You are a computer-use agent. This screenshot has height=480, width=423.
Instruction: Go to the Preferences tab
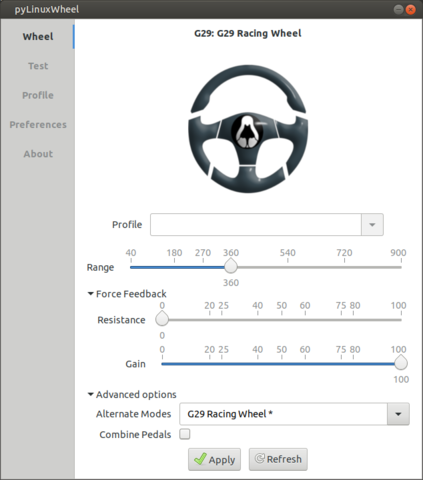pos(38,125)
